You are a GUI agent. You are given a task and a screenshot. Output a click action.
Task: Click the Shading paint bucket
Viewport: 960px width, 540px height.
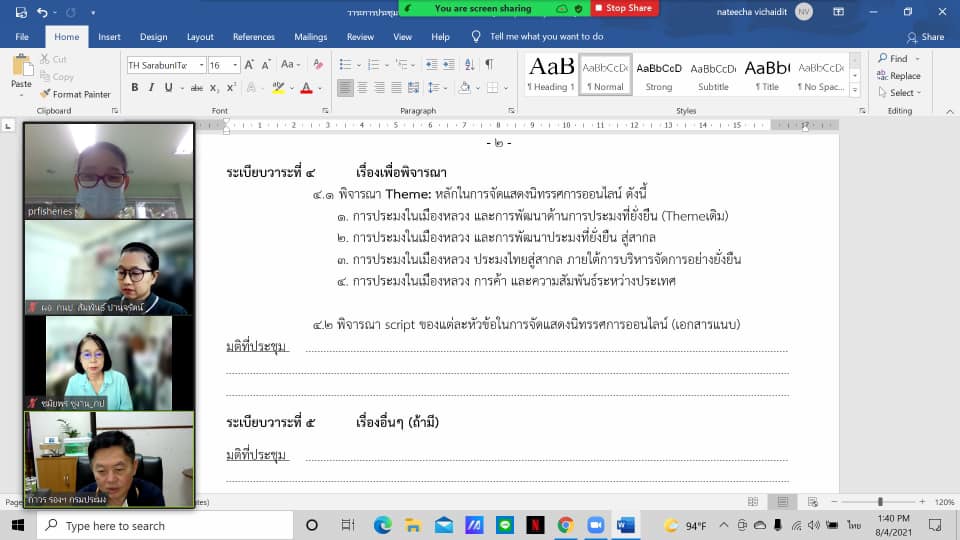[465, 88]
